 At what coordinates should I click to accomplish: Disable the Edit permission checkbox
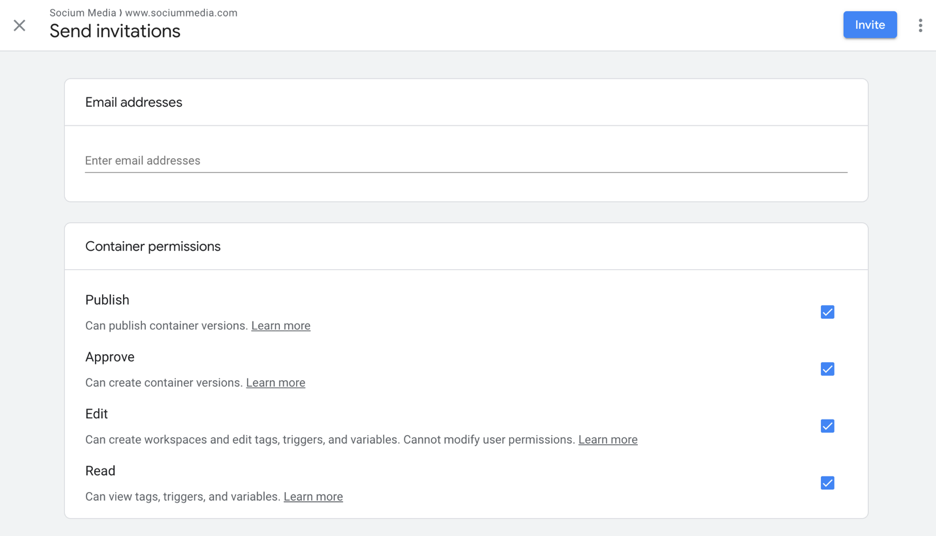click(827, 426)
